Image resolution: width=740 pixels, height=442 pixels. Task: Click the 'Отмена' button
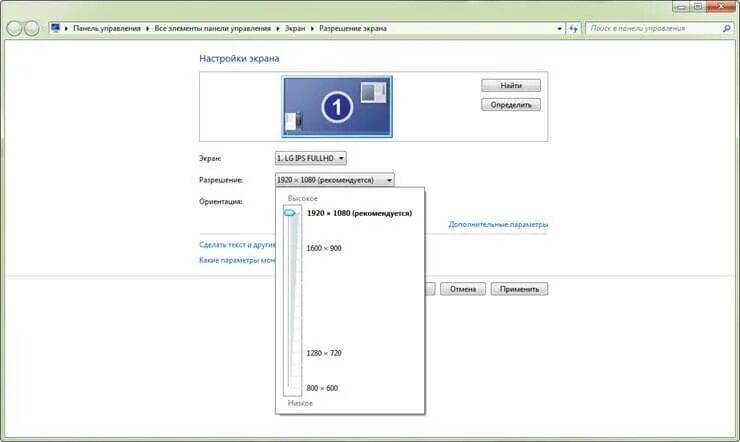pyautogui.click(x=462, y=289)
